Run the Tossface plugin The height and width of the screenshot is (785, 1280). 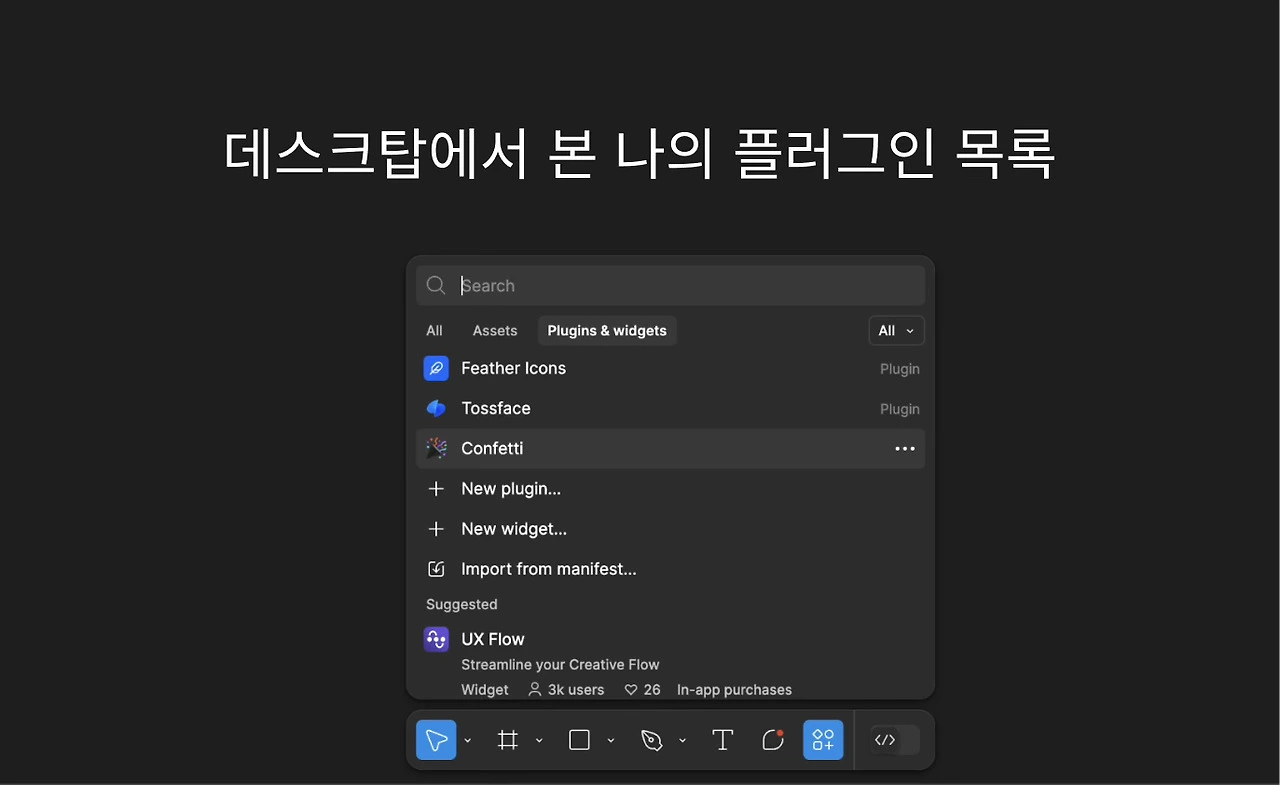670,408
